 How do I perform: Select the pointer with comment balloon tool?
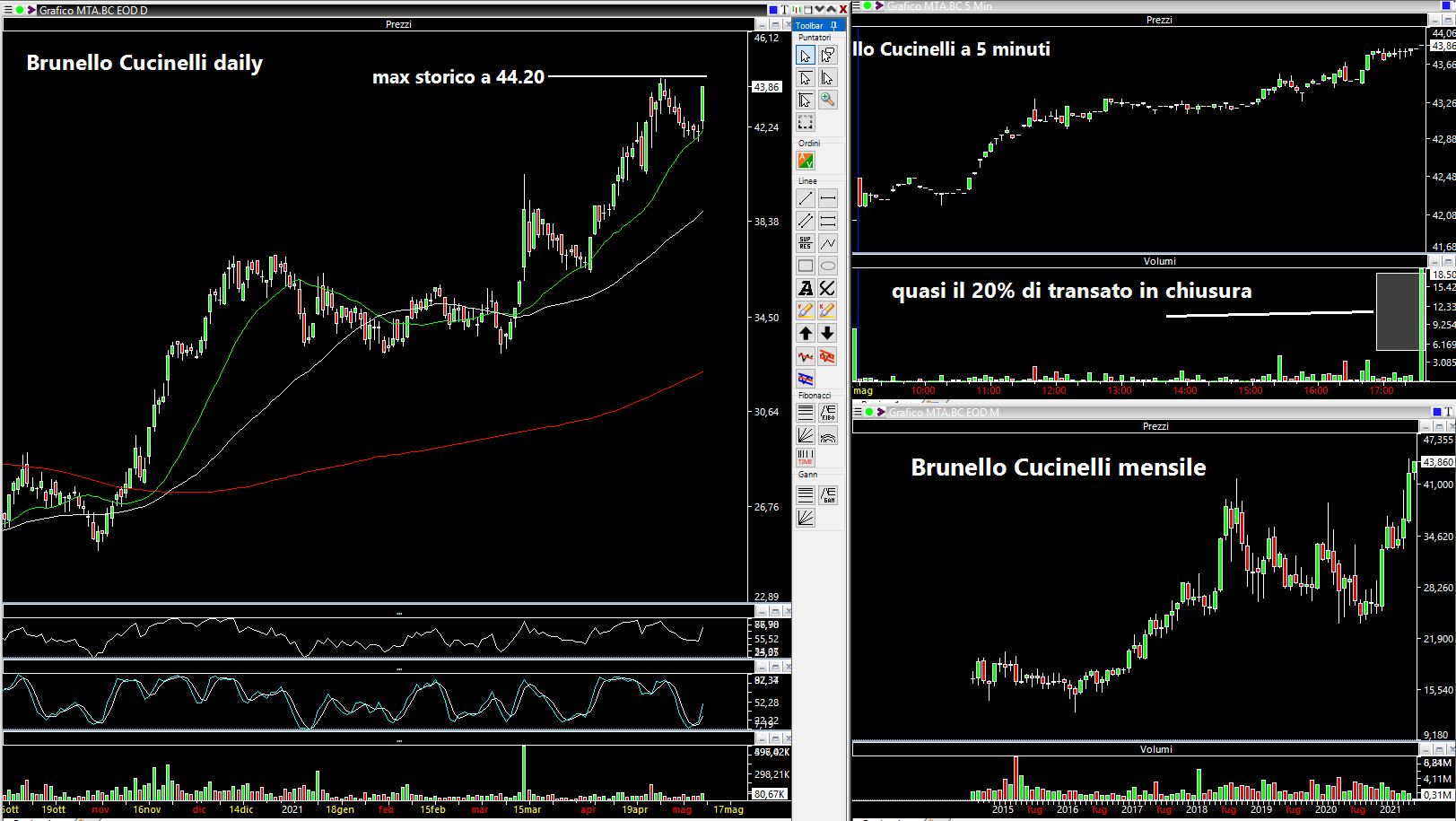click(828, 57)
